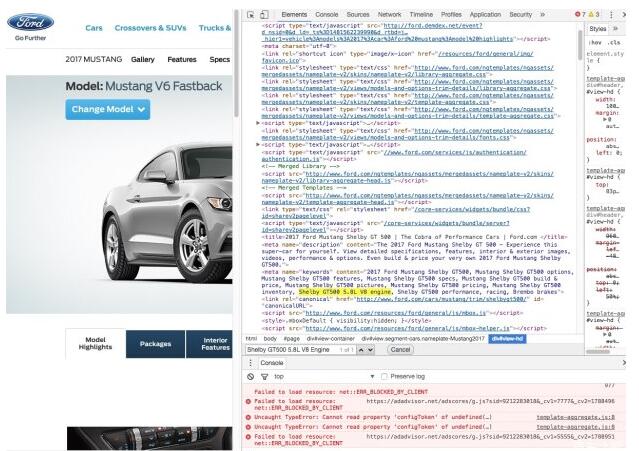Open the Packages tab on Ford page

point(155,344)
